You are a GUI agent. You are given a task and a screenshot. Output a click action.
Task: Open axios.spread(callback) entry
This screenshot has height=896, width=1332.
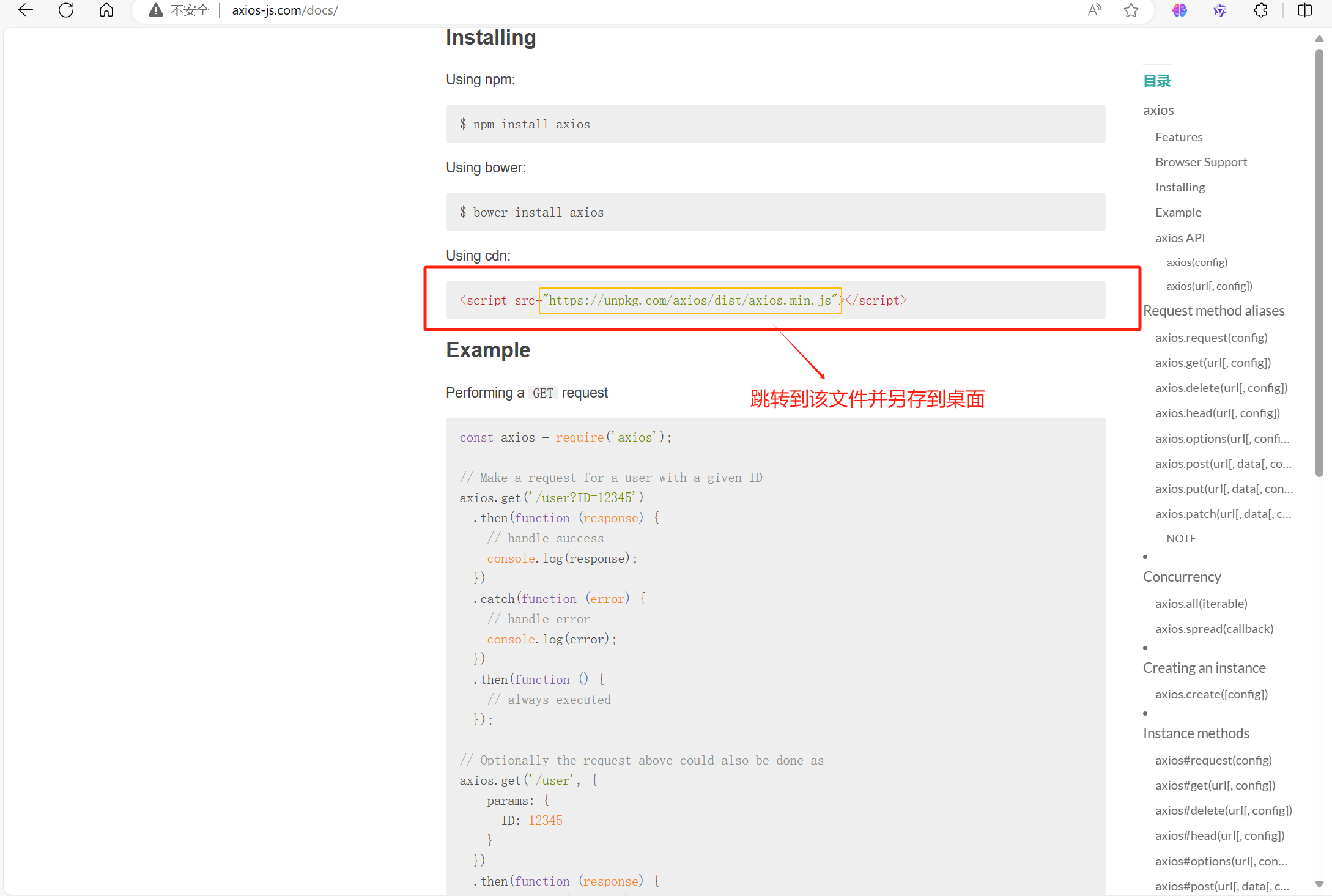pyautogui.click(x=1214, y=629)
